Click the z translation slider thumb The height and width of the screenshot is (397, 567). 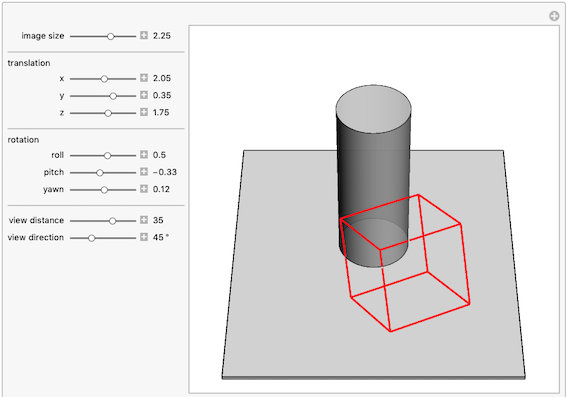click(108, 113)
